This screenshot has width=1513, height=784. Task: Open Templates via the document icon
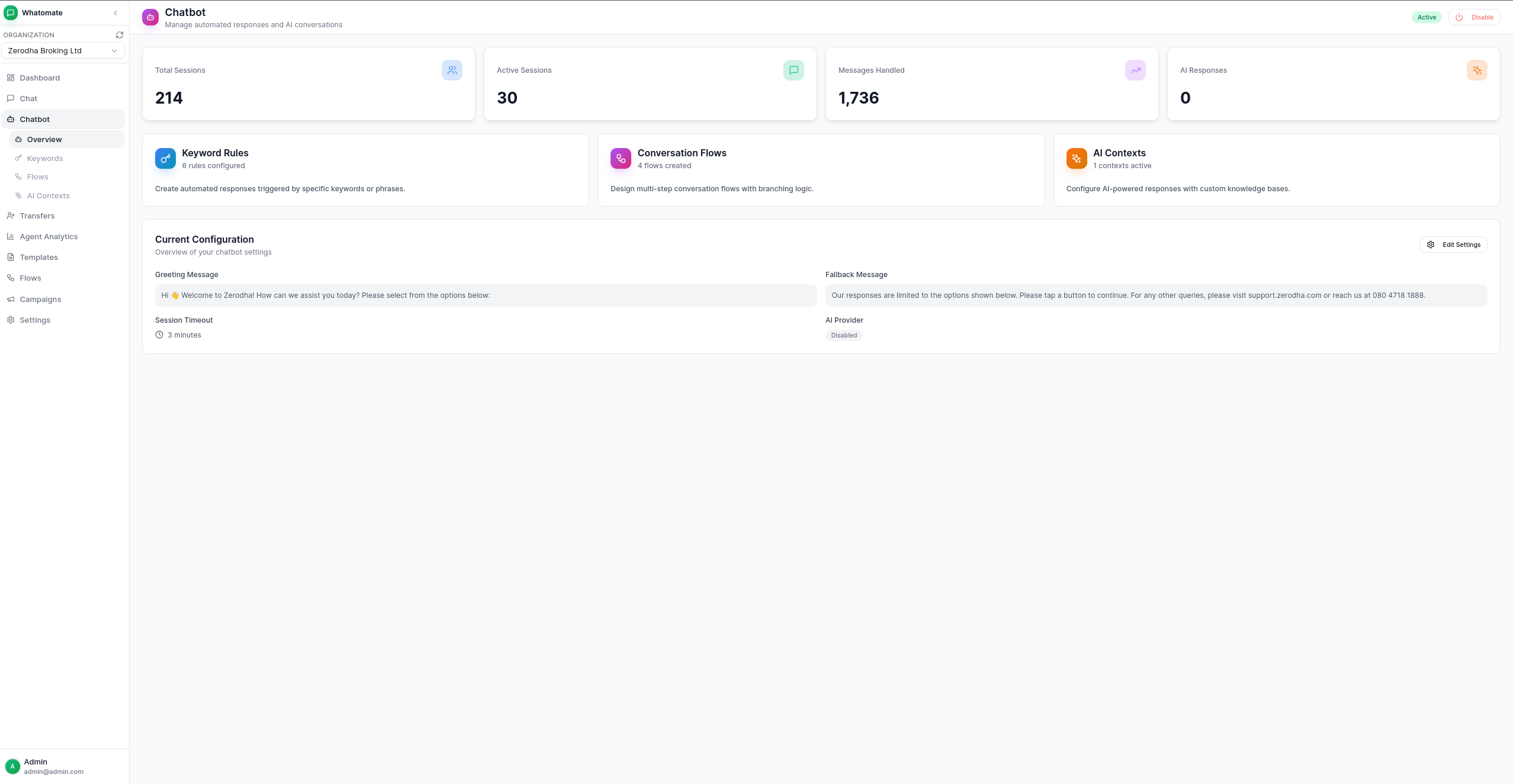point(11,257)
